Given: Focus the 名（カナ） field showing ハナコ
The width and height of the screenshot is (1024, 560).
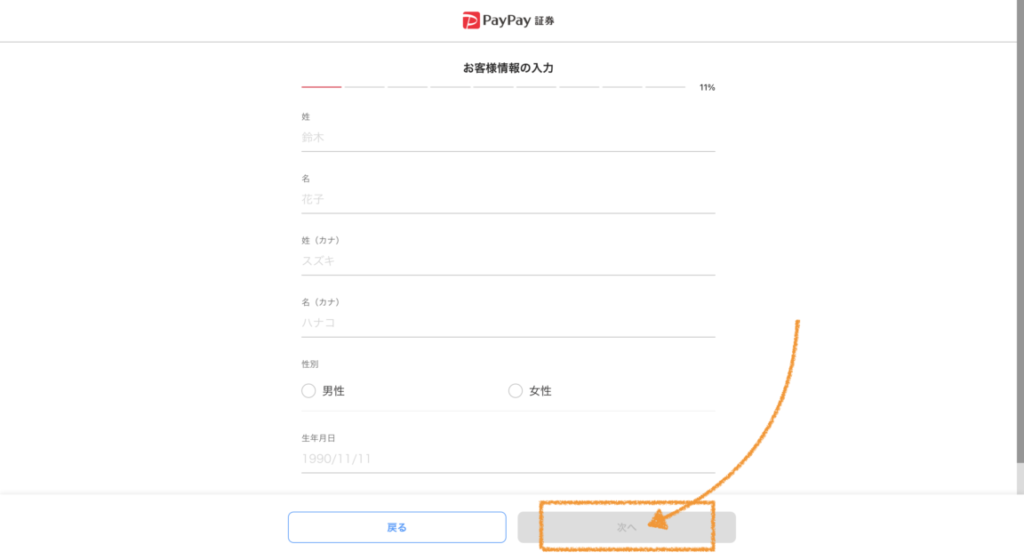Looking at the screenshot, I should pos(508,323).
